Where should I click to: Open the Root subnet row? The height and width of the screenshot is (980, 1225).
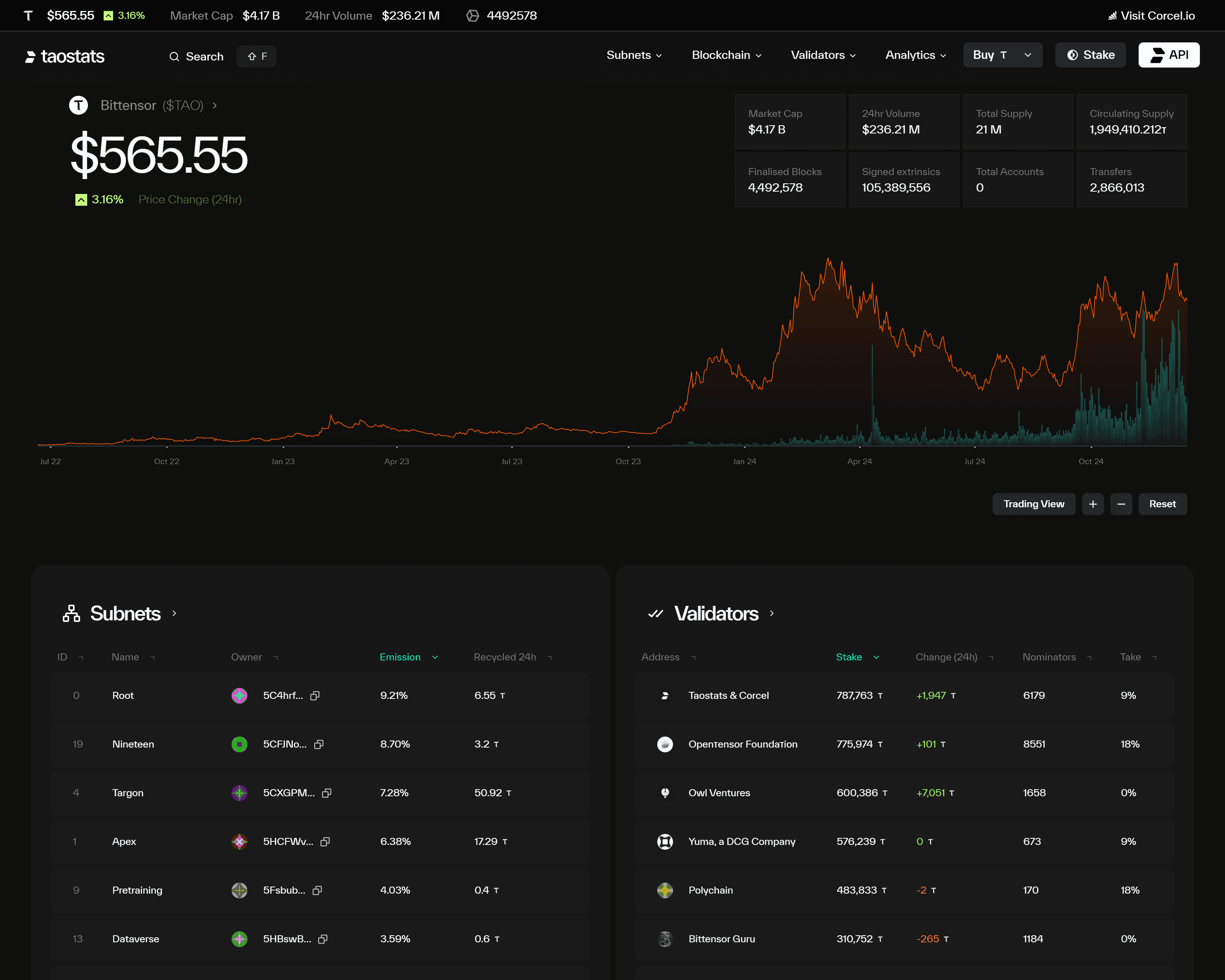coord(320,695)
